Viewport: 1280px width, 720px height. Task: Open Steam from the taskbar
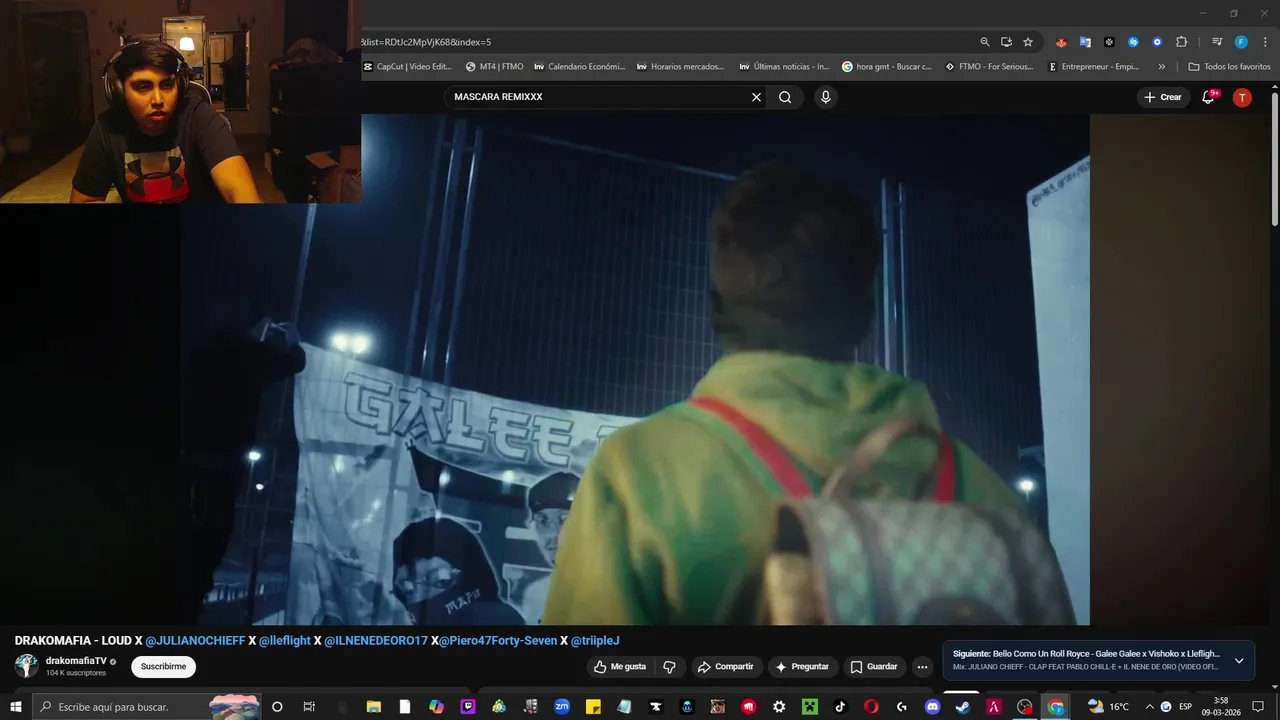963,707
